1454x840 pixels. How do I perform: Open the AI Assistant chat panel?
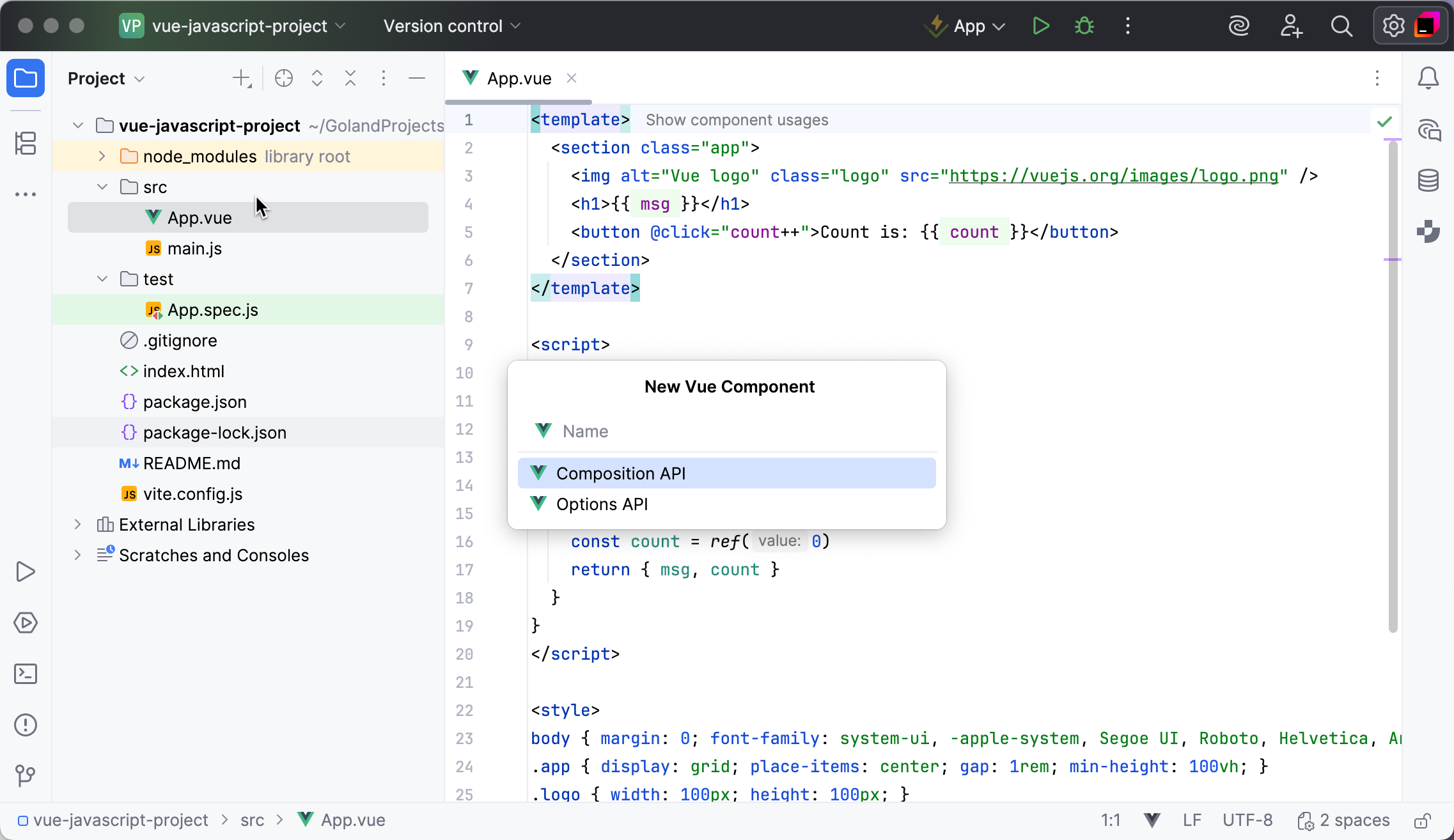click(x=1428, y=130)
